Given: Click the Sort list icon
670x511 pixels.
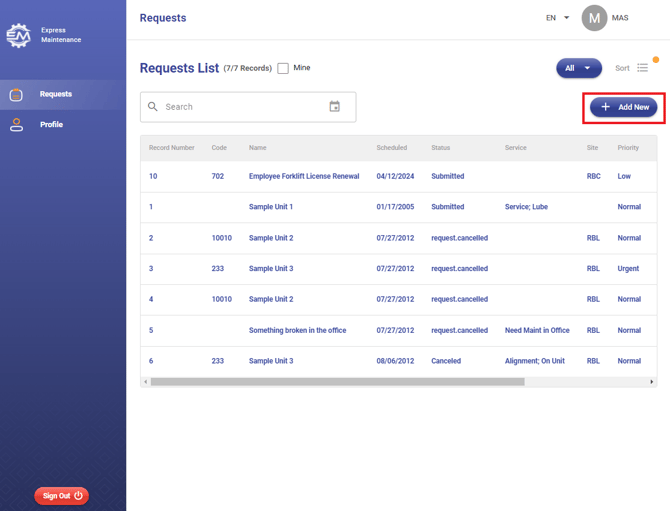Looking at the screenshot, I should [643, 68].
